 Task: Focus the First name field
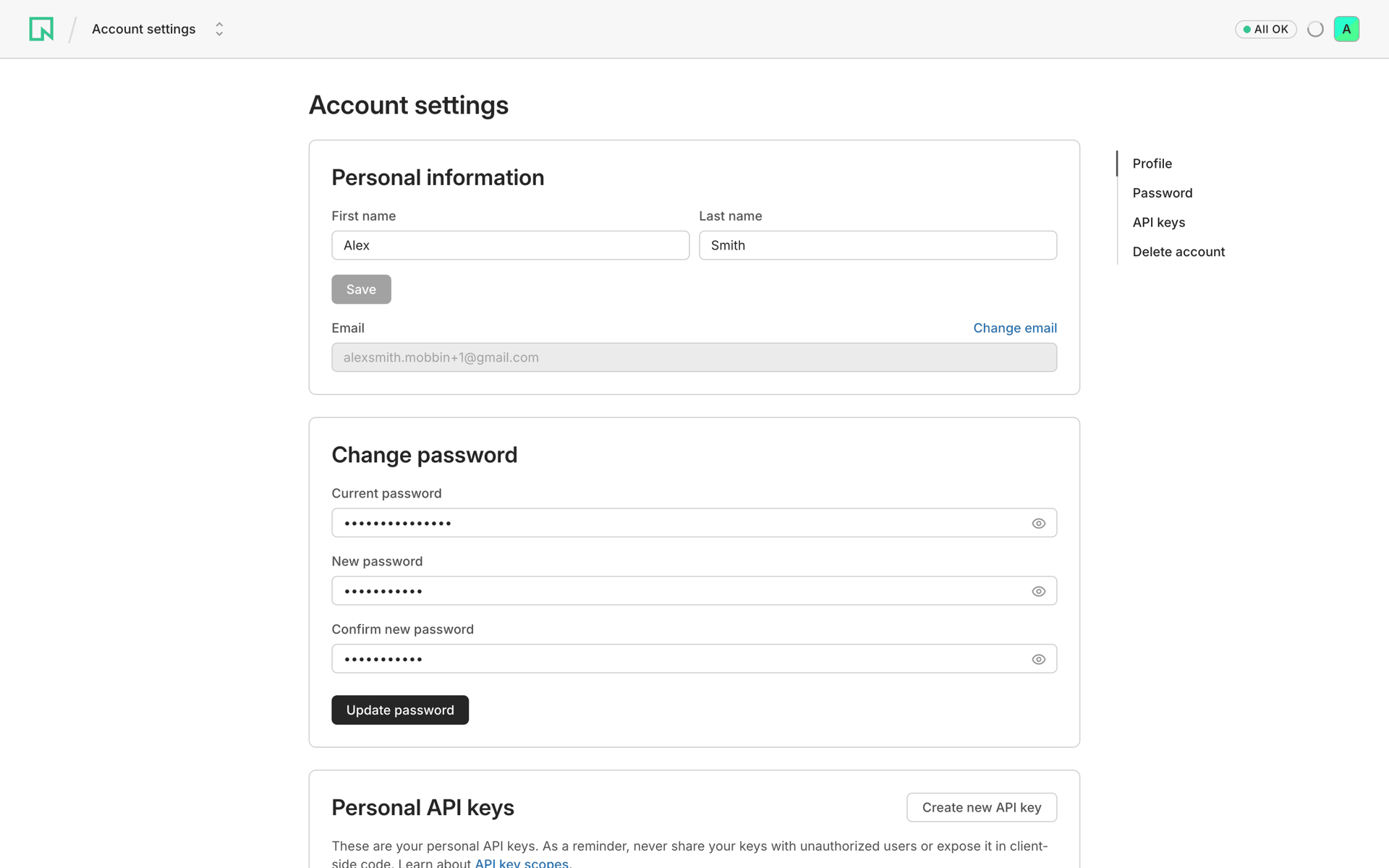click(x=510, y=245)
